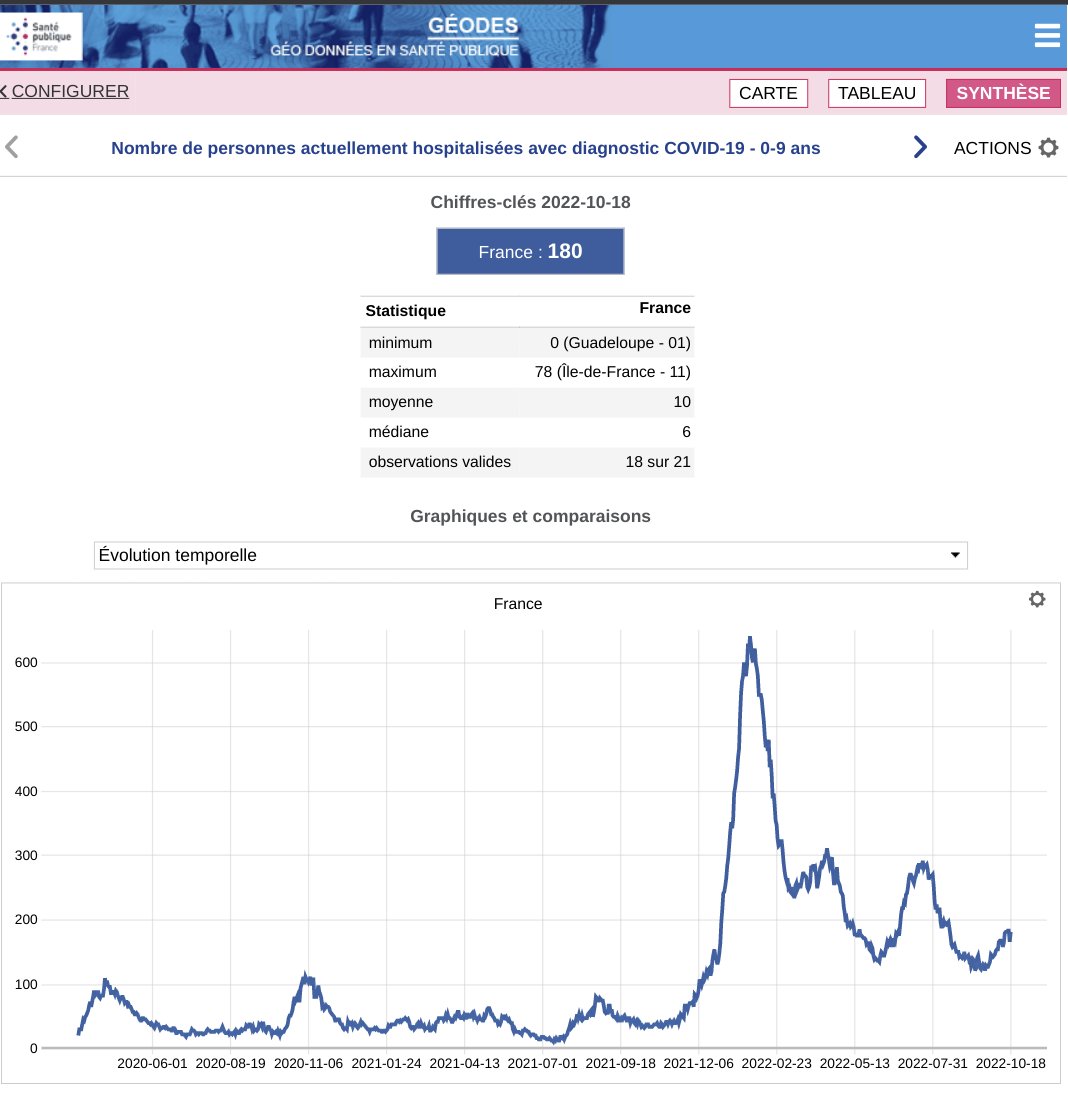Viewport: 1068px width, 1113px height.
Task: Click the 600 y-axis label
Action: (x=26, y=663)
